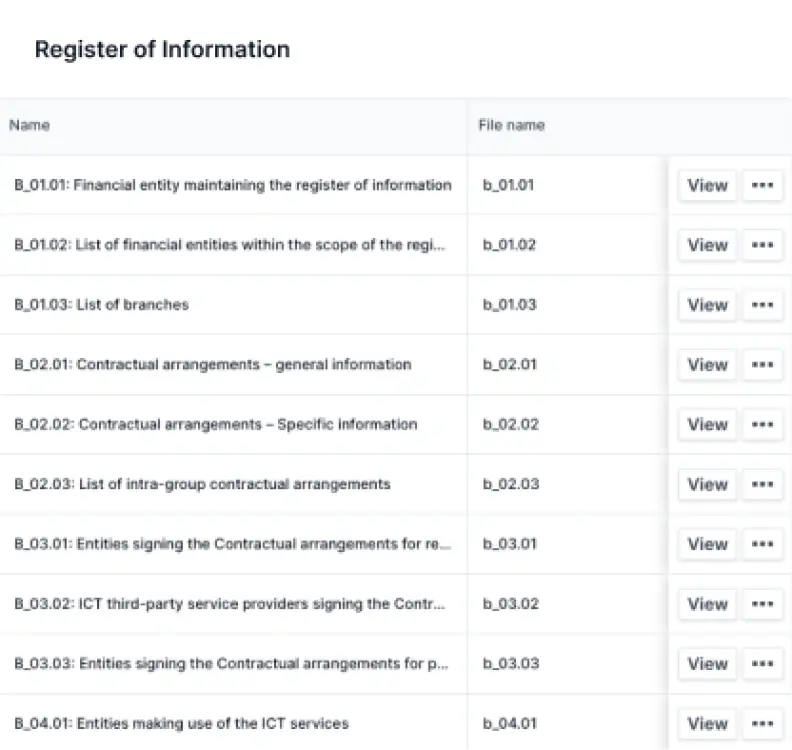792x750 pixels.
Task: Expand the options menu for b_04.01
Action: coord(762,724)
